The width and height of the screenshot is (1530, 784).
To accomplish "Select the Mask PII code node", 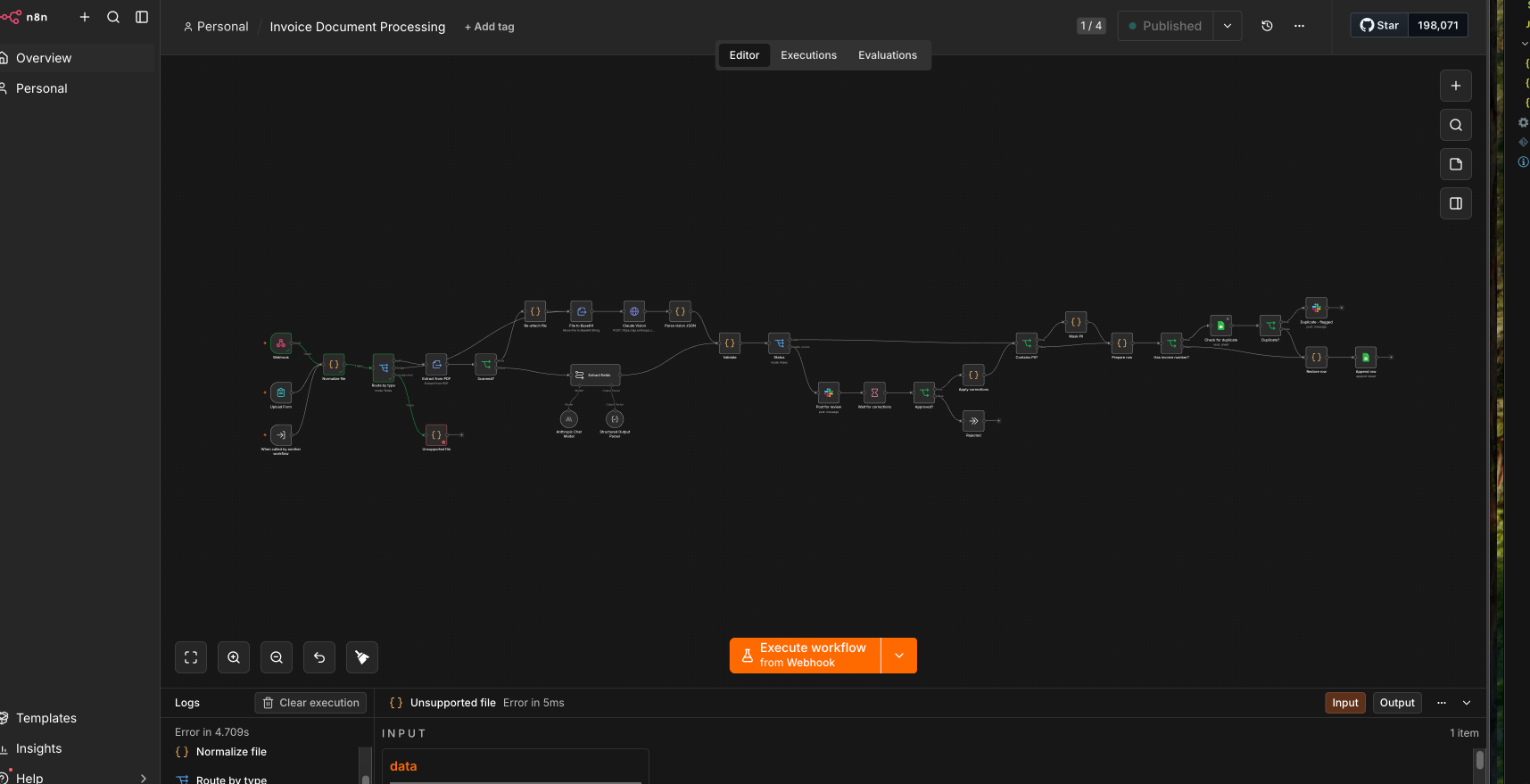I will [1076, 322].
